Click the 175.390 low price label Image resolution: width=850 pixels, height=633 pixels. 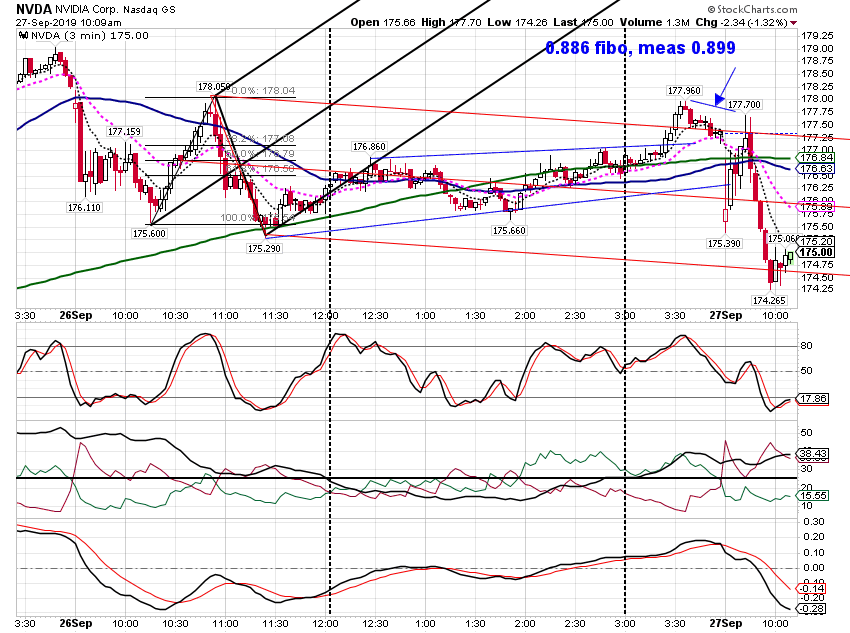(724, 244)
